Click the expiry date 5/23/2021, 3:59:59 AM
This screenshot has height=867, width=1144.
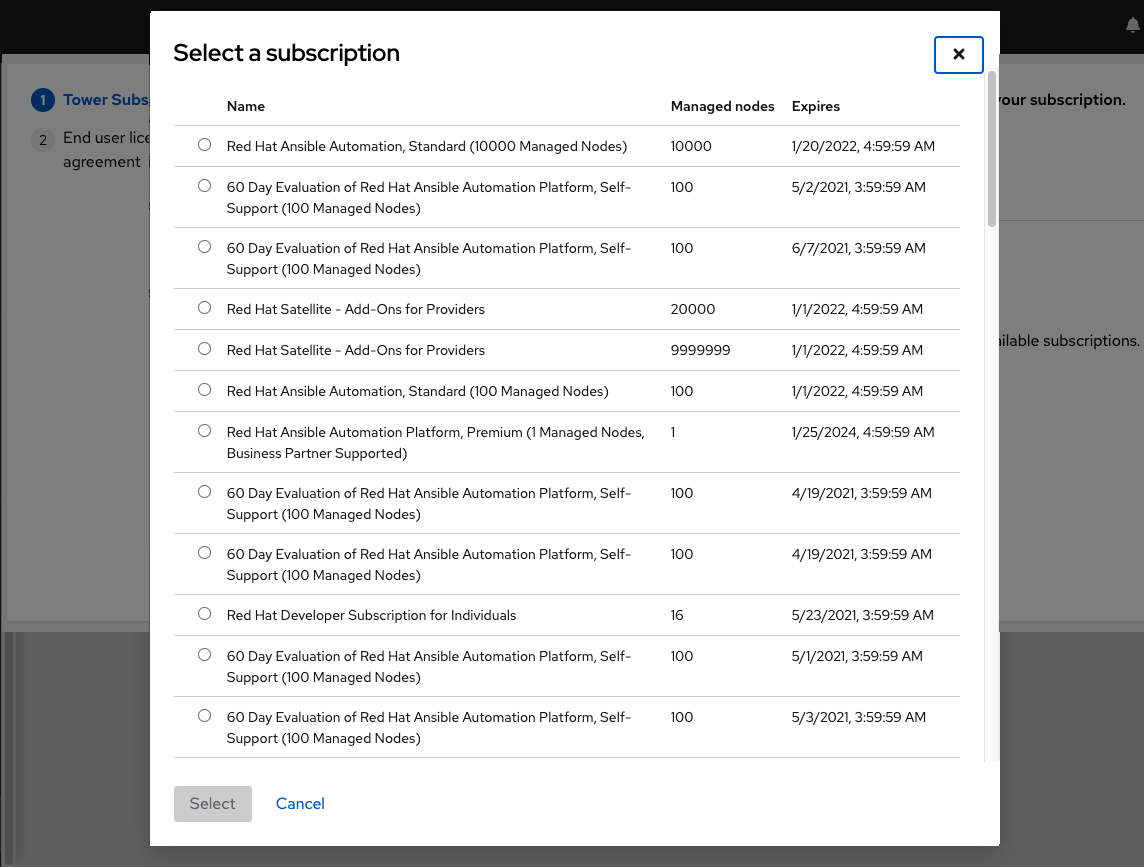tap(862, 615)
